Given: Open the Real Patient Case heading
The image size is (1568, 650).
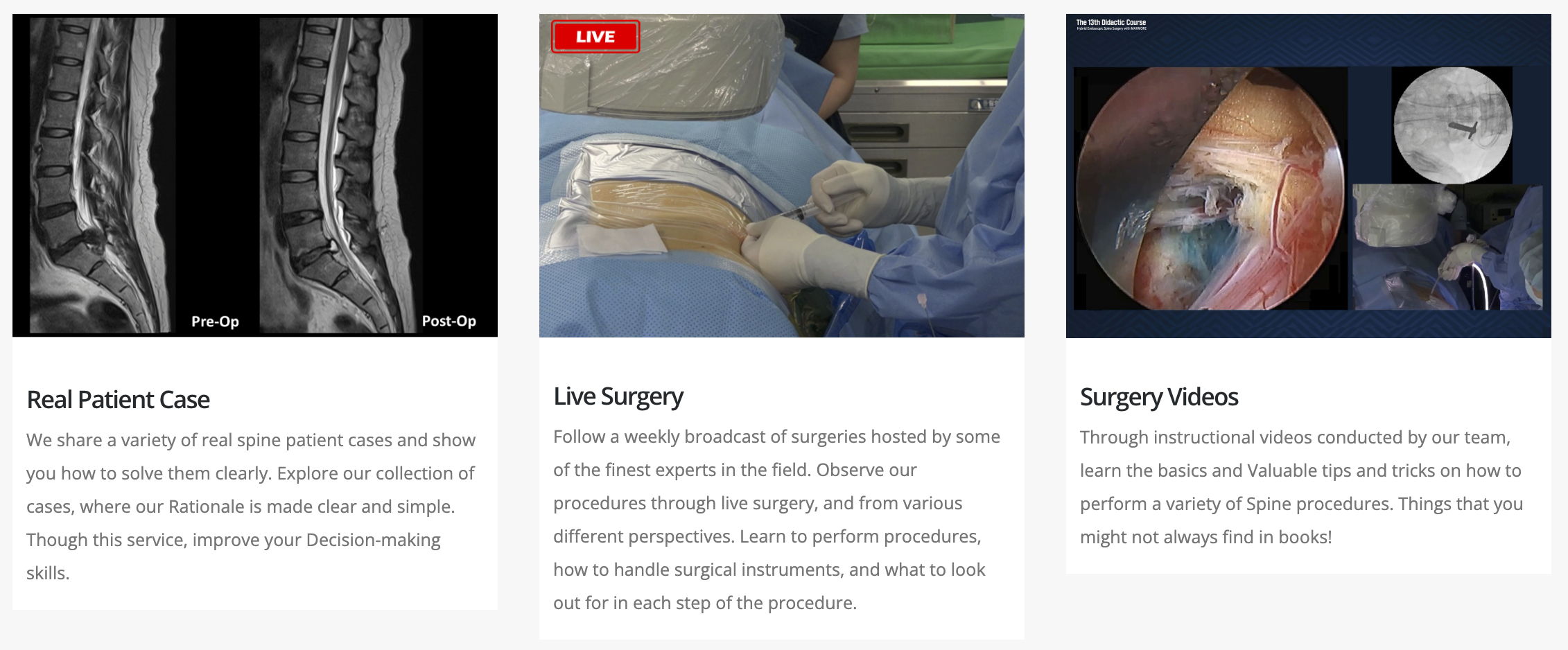Looking at the screenshot, I should (x=118, y=400).
